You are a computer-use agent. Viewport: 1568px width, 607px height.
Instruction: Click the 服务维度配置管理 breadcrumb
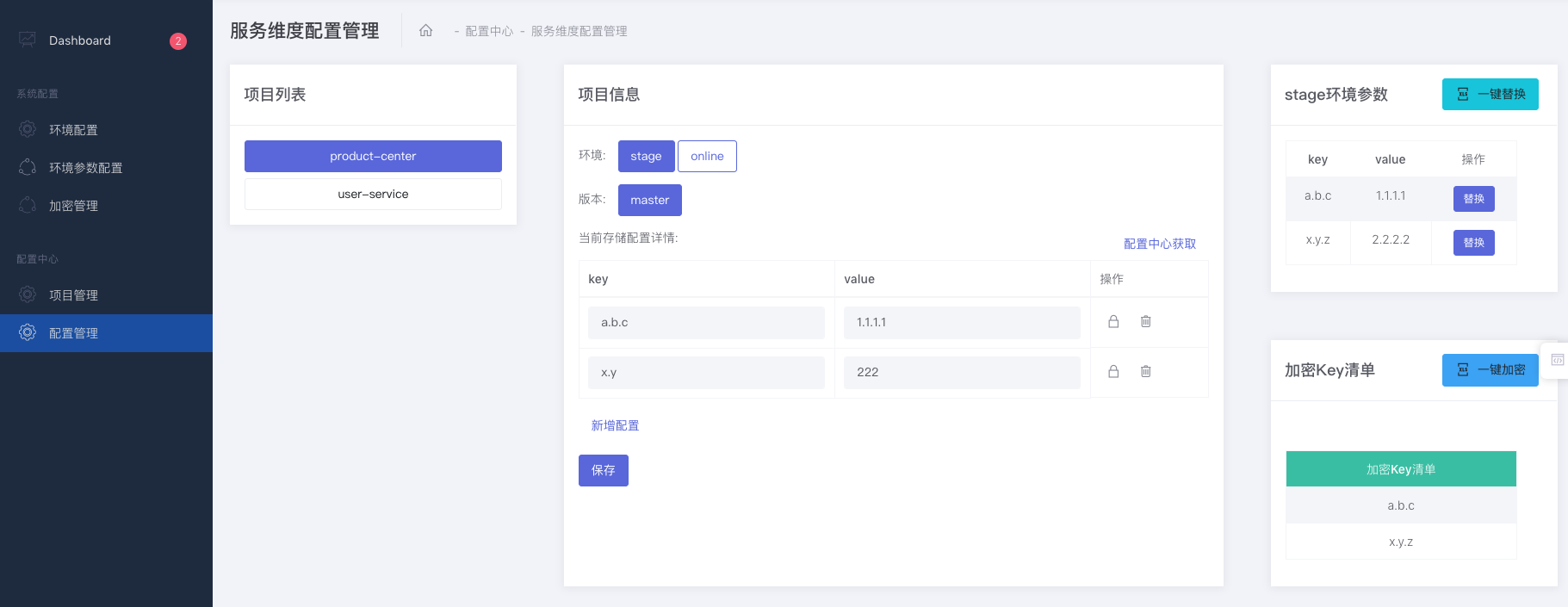[579, 31]
